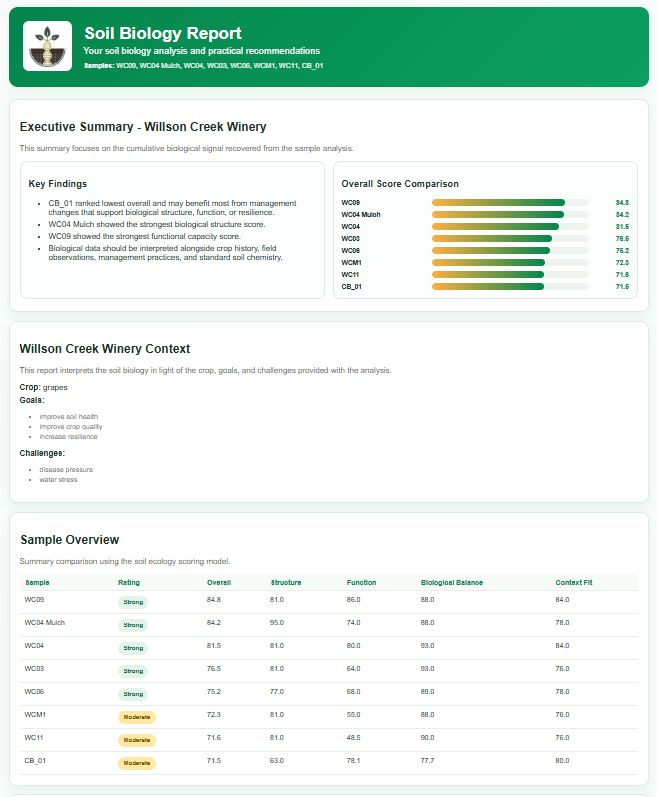Click the 'Function' column header
The image size is (657, 797).
(361, 583)
